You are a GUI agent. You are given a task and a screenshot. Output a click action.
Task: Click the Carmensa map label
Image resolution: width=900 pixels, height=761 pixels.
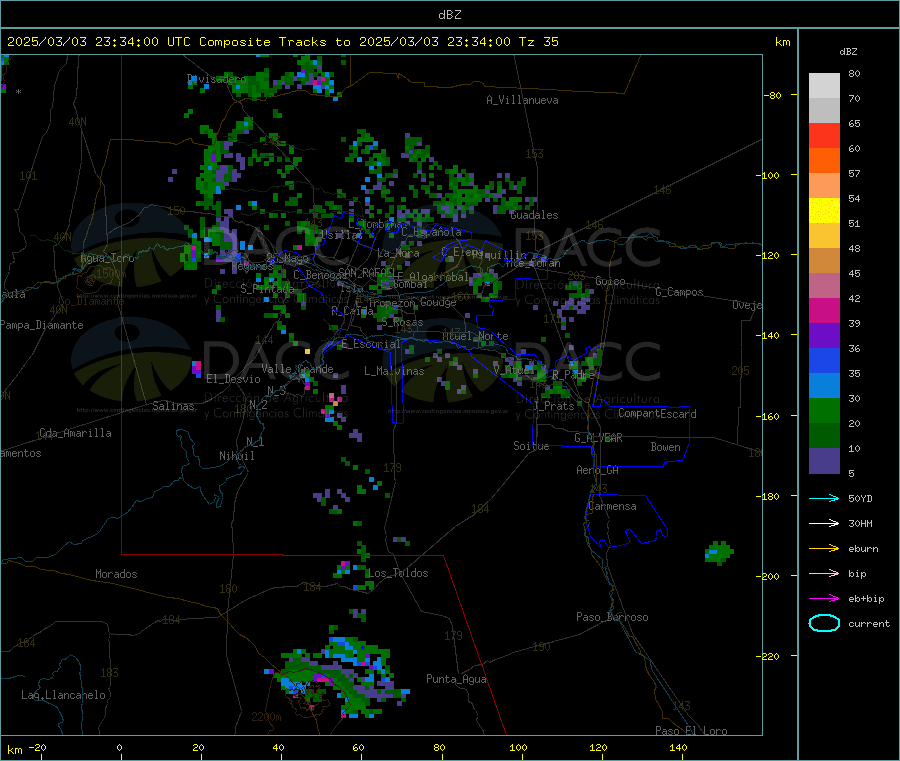pos(612,507)
